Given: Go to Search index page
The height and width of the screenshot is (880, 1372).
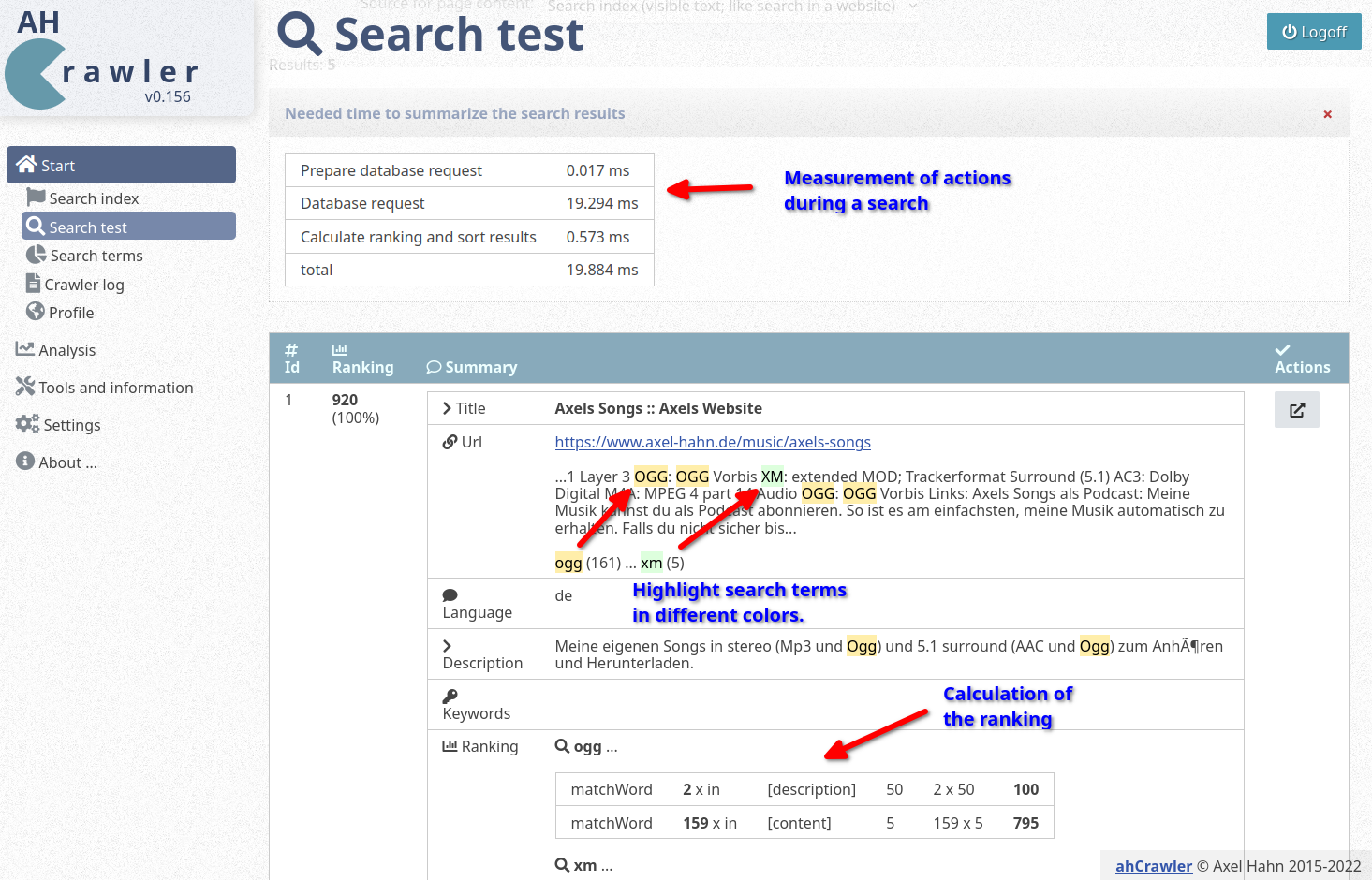Looking at the screenshot, I should tap(94, 198).
